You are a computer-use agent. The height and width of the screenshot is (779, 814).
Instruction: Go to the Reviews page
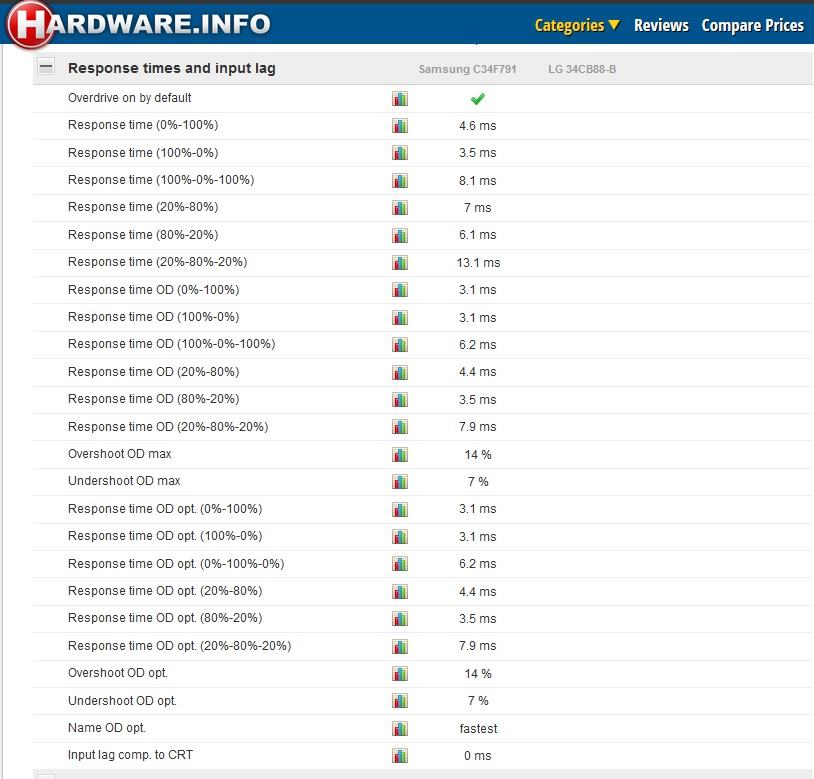click(661, 25)
